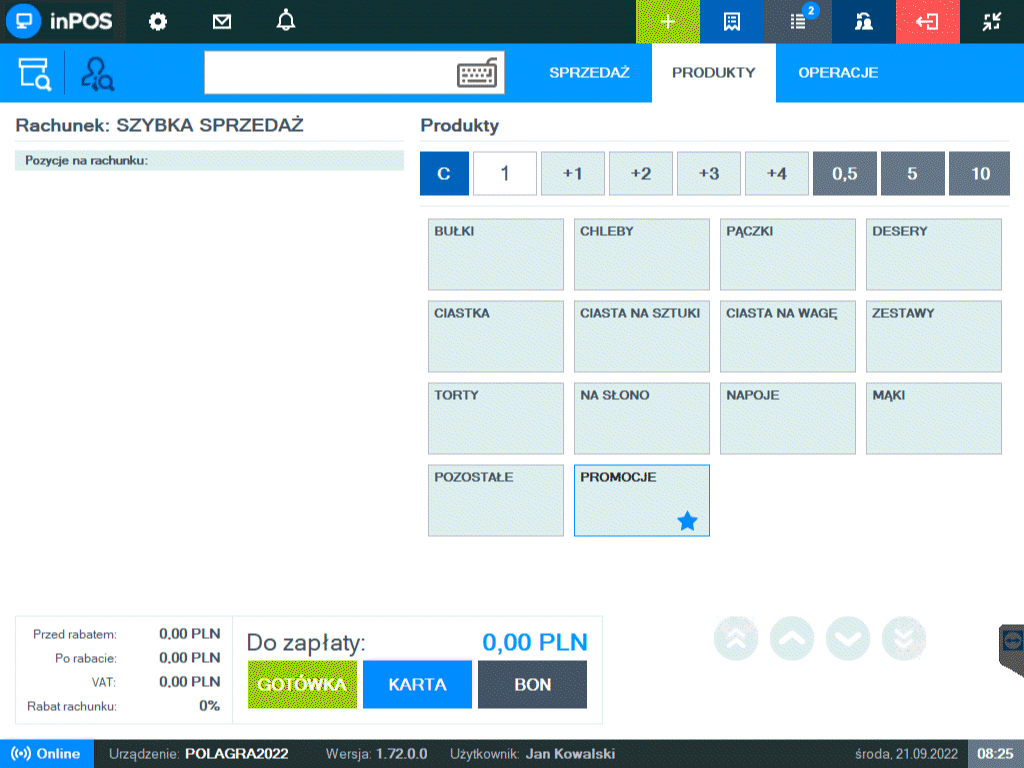Increase quantity with the +2 button
1024x768 pixels.
click(640, 173)
